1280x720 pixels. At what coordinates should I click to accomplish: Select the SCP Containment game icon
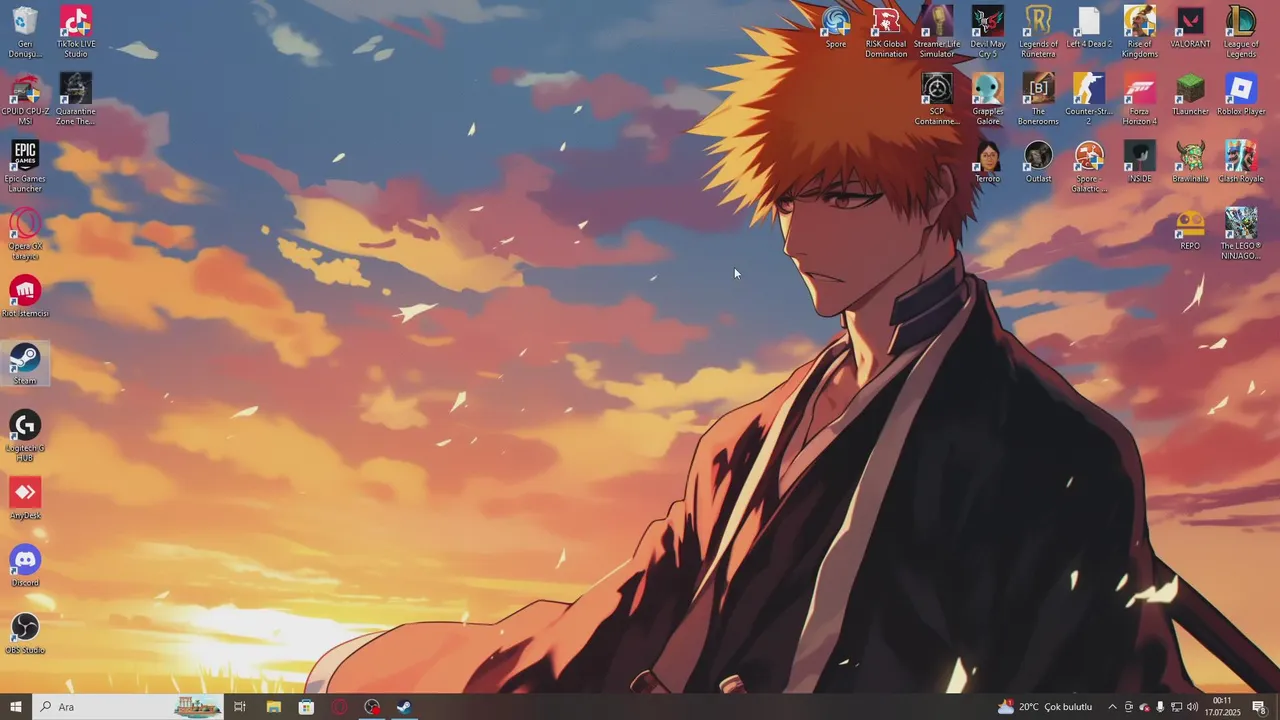937,99
